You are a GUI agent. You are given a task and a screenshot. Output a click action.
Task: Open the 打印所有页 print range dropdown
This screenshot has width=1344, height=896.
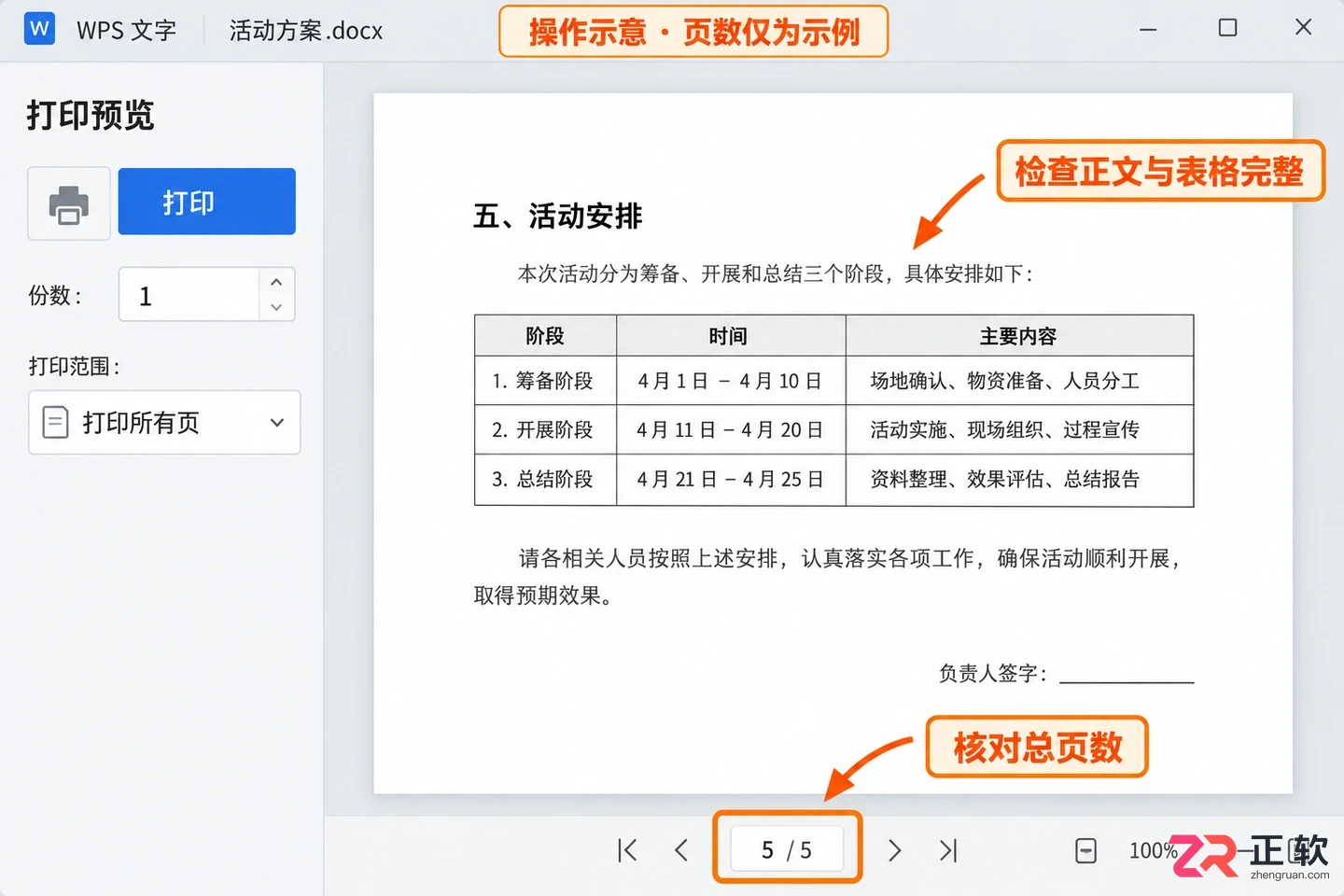(164, 423)
